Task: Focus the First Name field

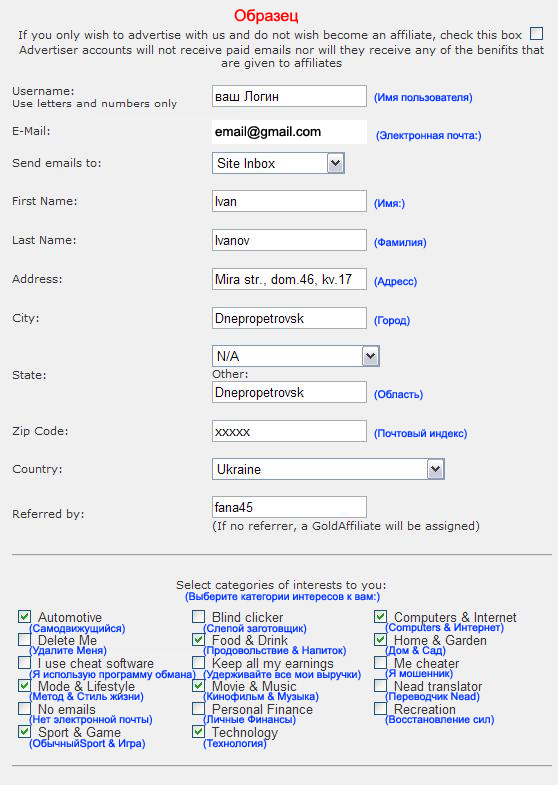Action: click(x=289, y=201)
